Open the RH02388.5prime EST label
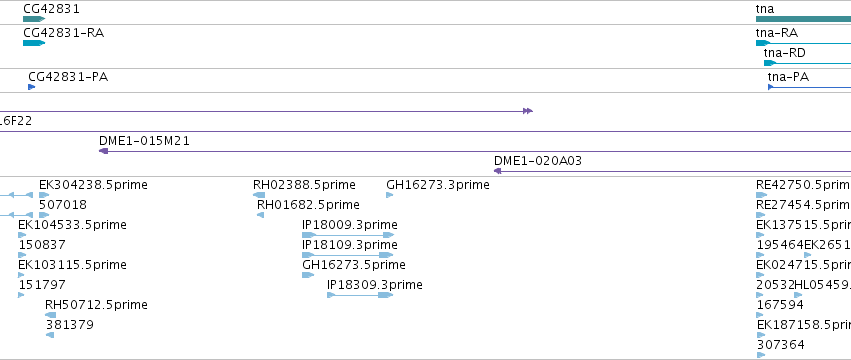This screenshot has width=851, height=360. (x=304, y=185)
